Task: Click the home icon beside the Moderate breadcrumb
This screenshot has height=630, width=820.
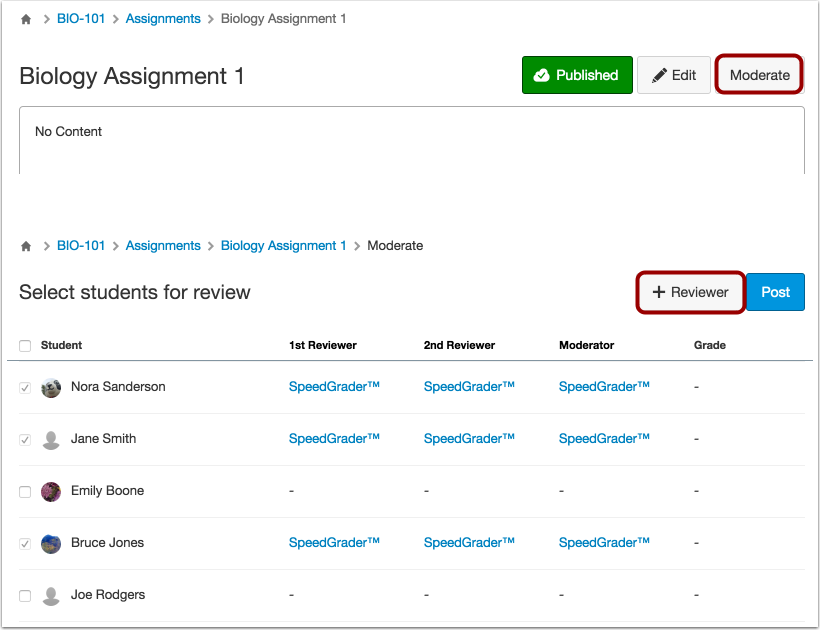Action: [25, 245]
